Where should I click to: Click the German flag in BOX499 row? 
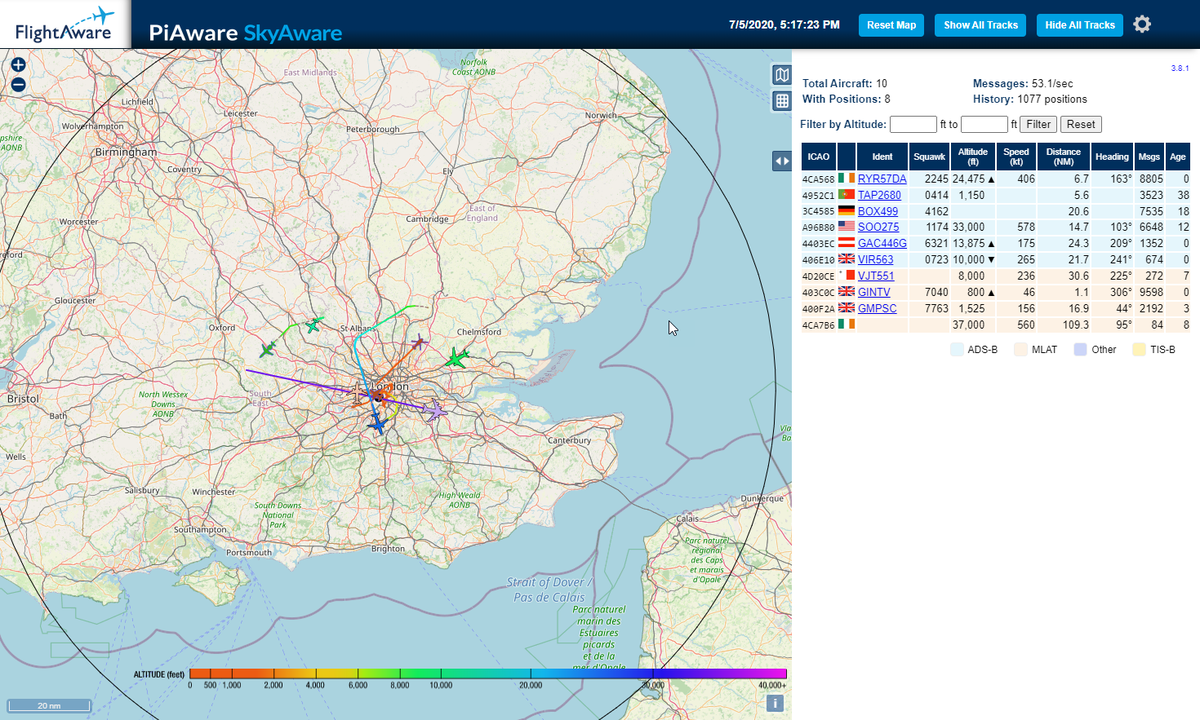point(846,211)
